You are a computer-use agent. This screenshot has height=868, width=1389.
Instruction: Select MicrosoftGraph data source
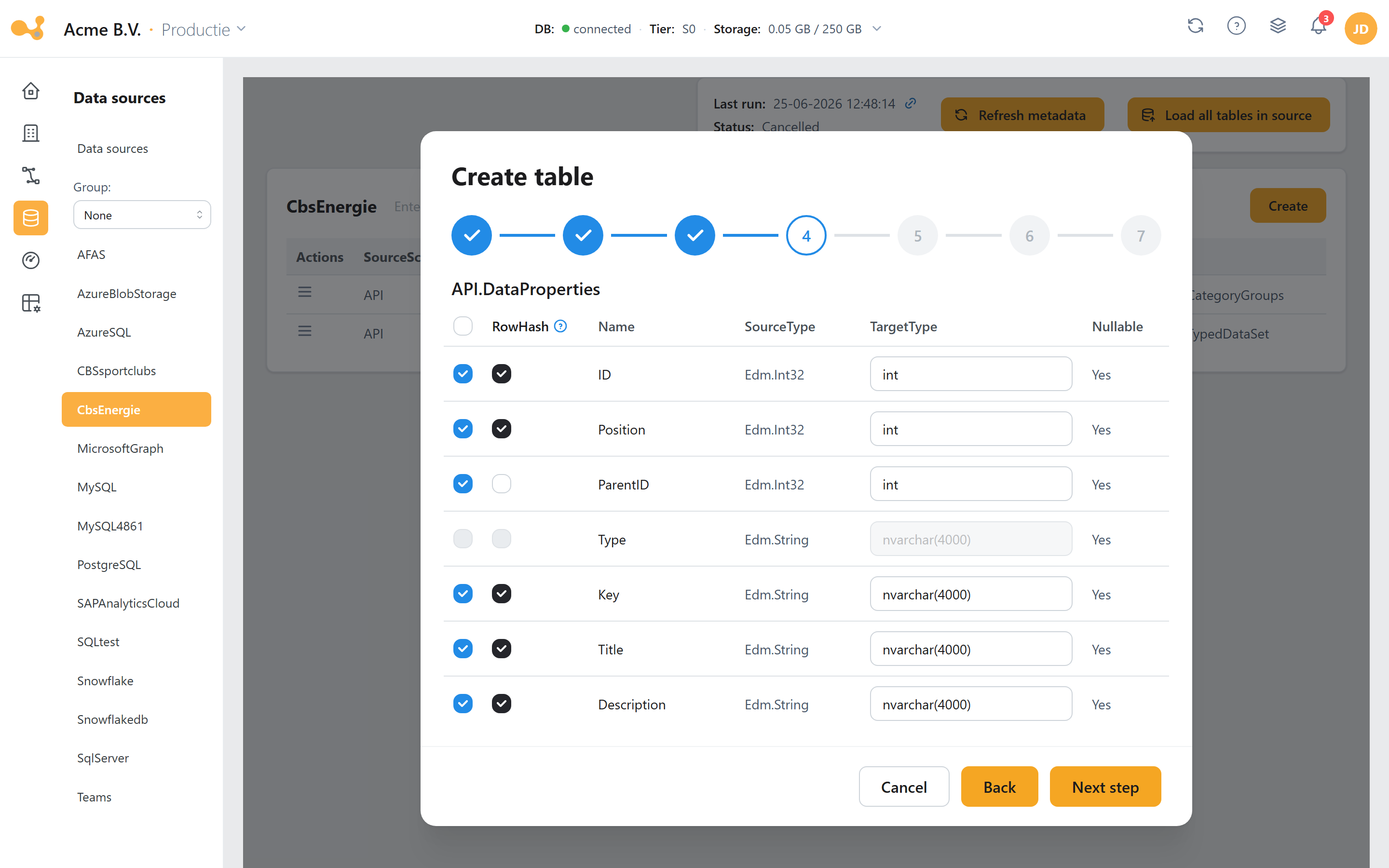pos(120,448)
